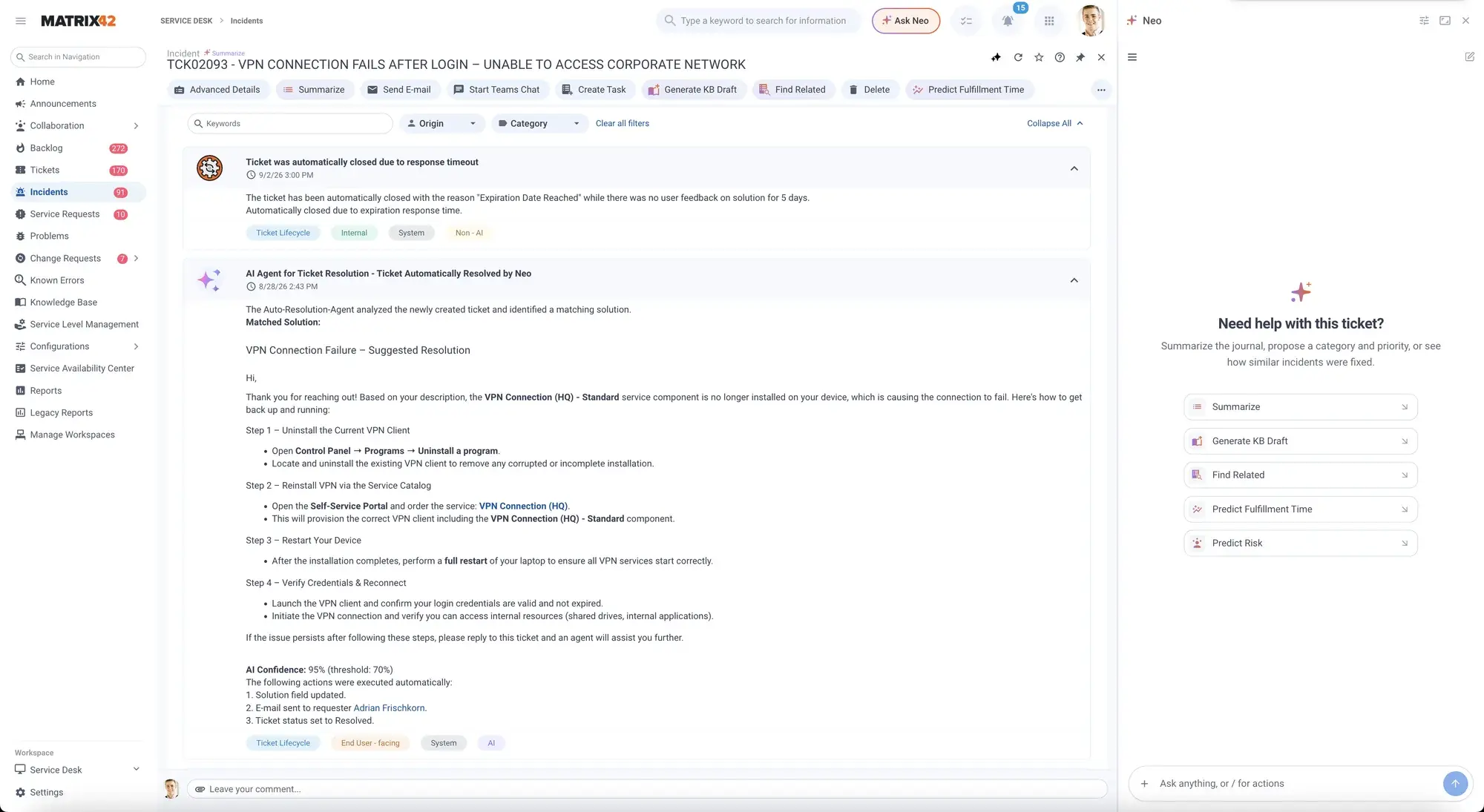Viewport: 1484px width, 812px height.
Task: Open the more actions ellipsis button
Action: 1101,90
